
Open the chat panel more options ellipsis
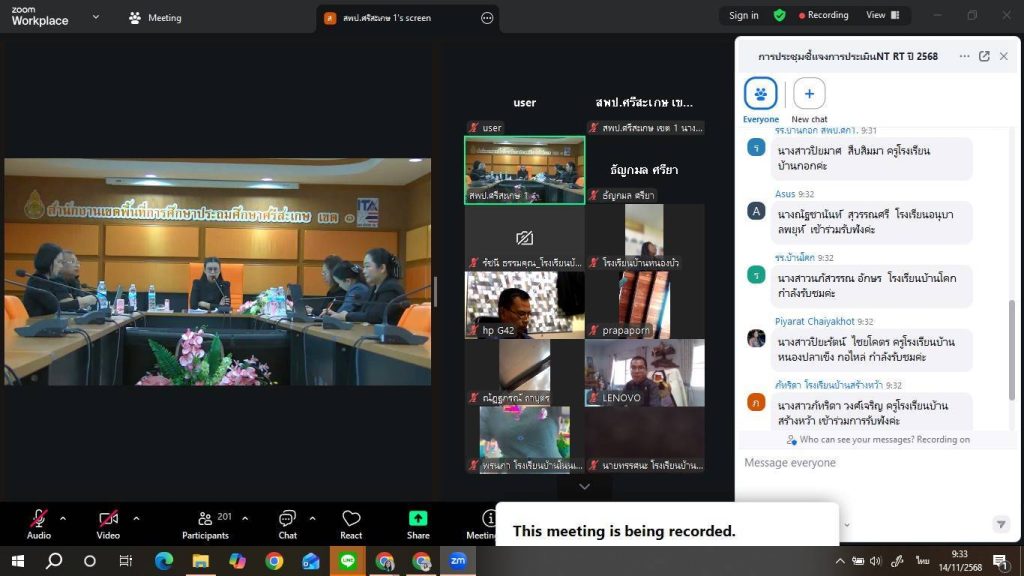pos(964,56)
